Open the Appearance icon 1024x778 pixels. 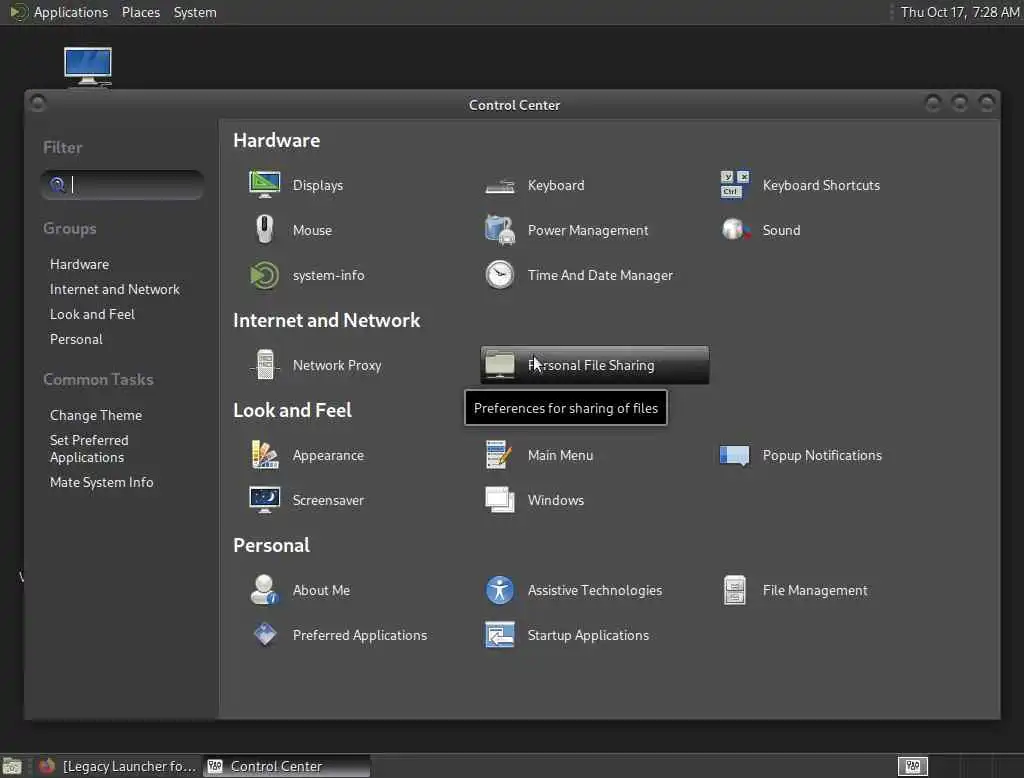(x=264, y=455)
